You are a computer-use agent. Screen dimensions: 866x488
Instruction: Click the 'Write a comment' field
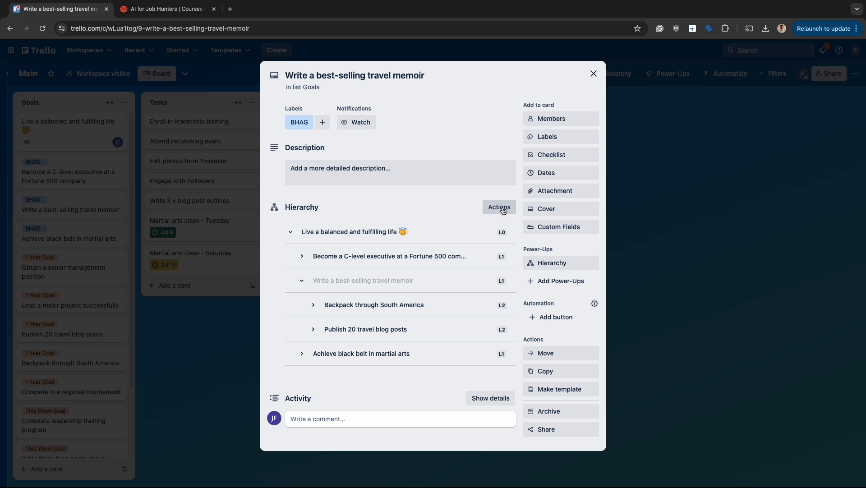click(400, 419)
